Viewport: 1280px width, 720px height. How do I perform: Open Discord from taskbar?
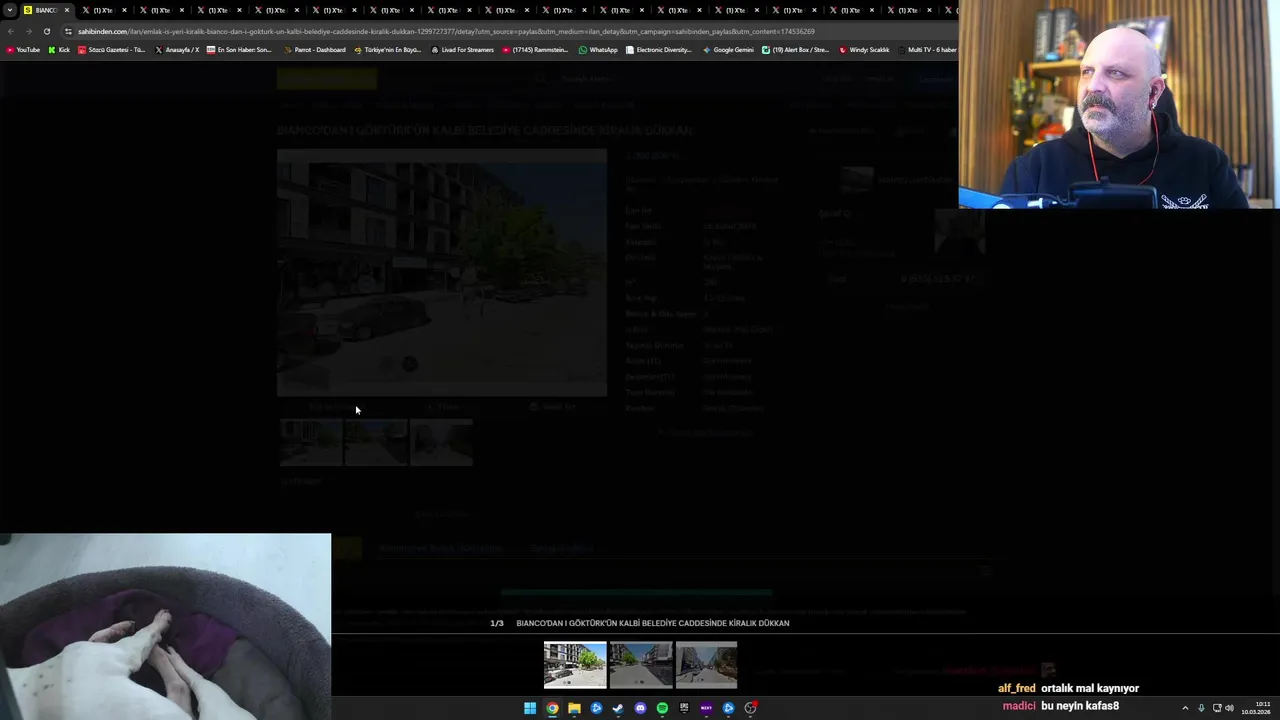(x=640, y=708)
